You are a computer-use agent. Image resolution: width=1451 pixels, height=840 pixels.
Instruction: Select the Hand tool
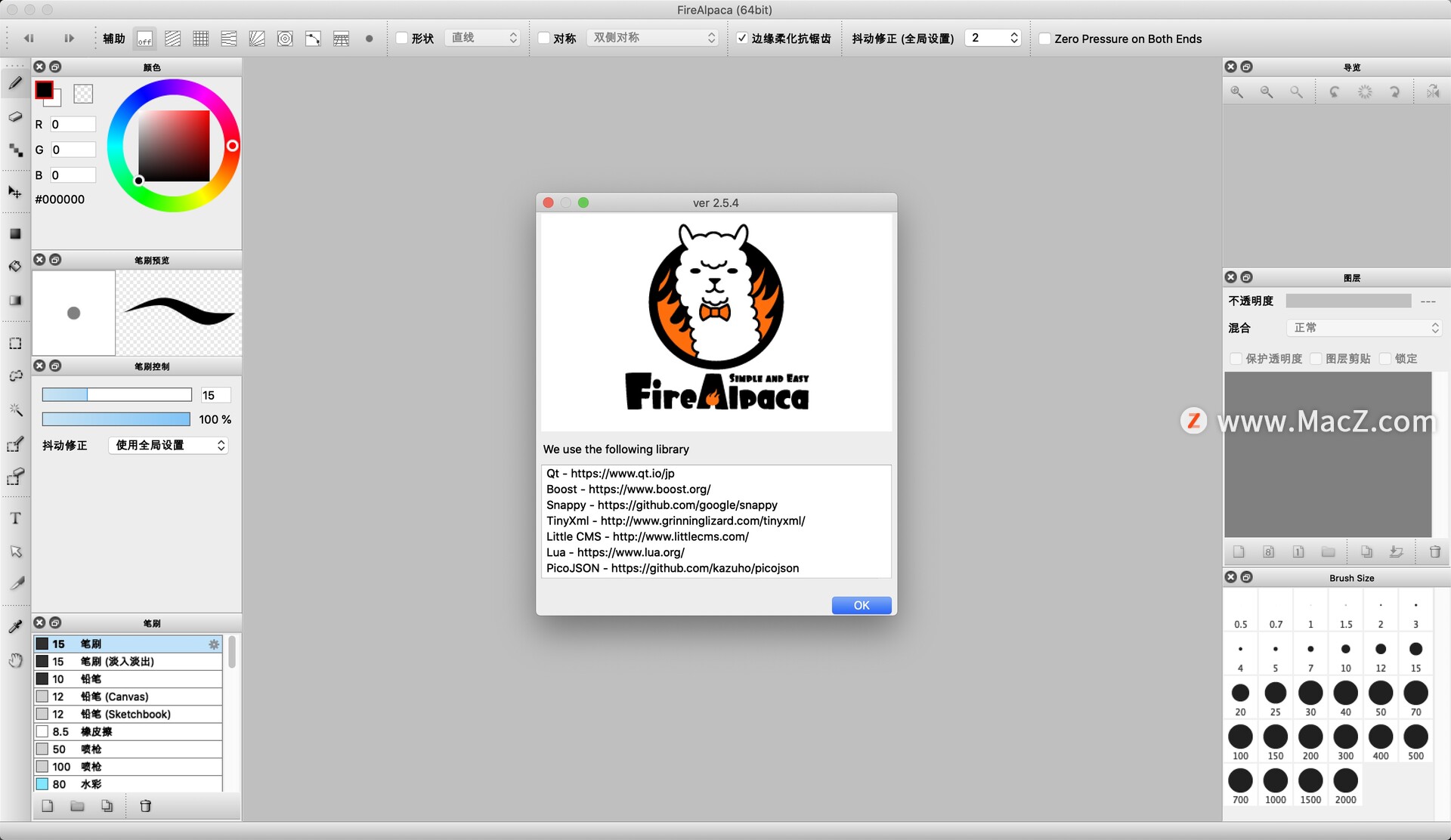15,660
